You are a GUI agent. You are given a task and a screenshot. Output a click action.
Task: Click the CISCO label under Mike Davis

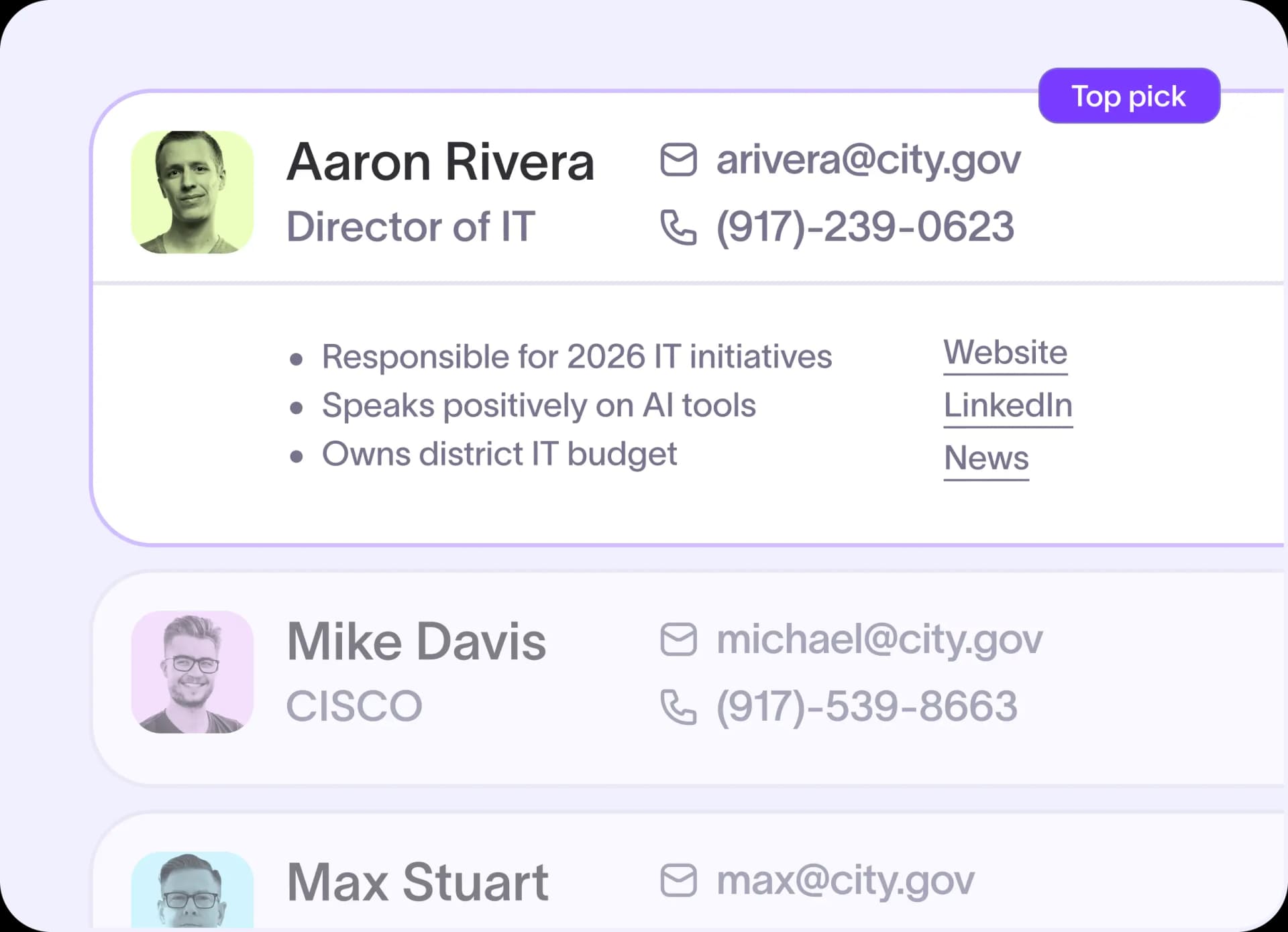click(354, 706)
